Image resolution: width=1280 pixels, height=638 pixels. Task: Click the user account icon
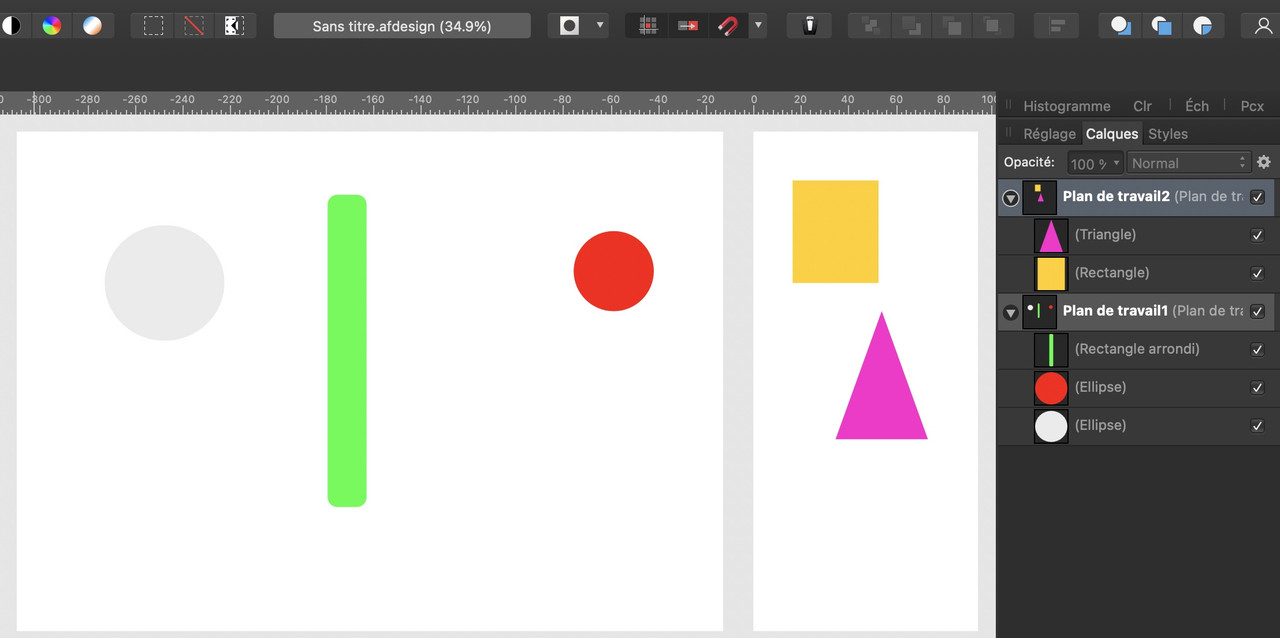click(x=1262, y=26)
